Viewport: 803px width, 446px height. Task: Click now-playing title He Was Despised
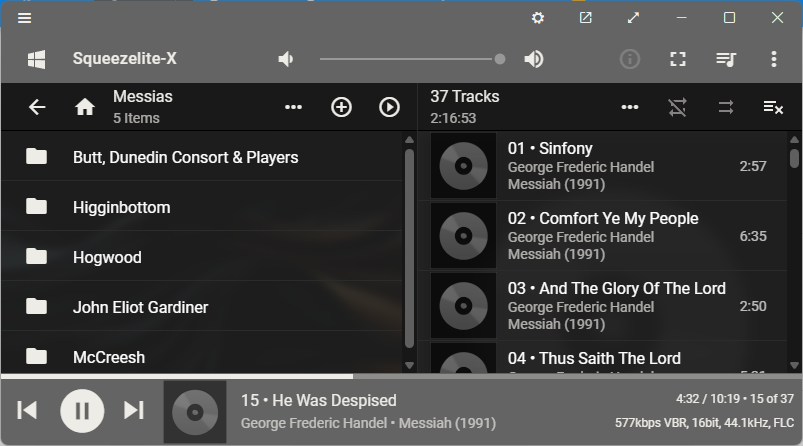[319, 400]
